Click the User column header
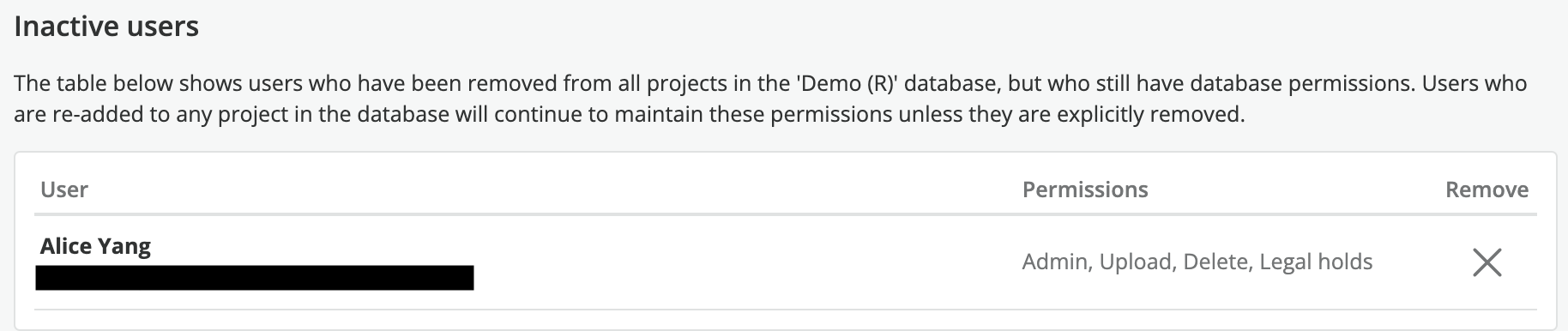 64,190
